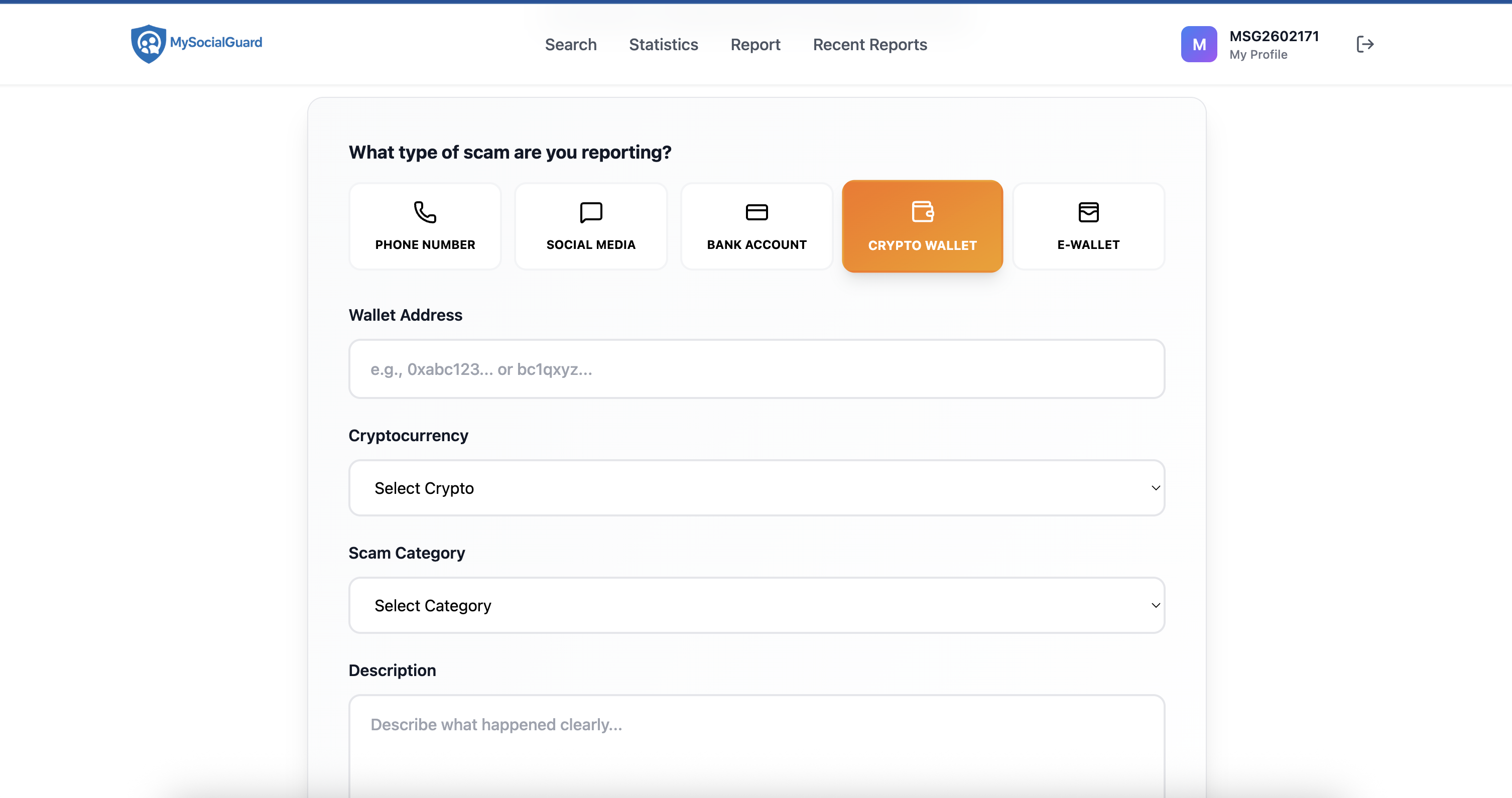Open the Select Crypto dropdown
This screenshot has height=798, width=1512.
pos(757,488)
